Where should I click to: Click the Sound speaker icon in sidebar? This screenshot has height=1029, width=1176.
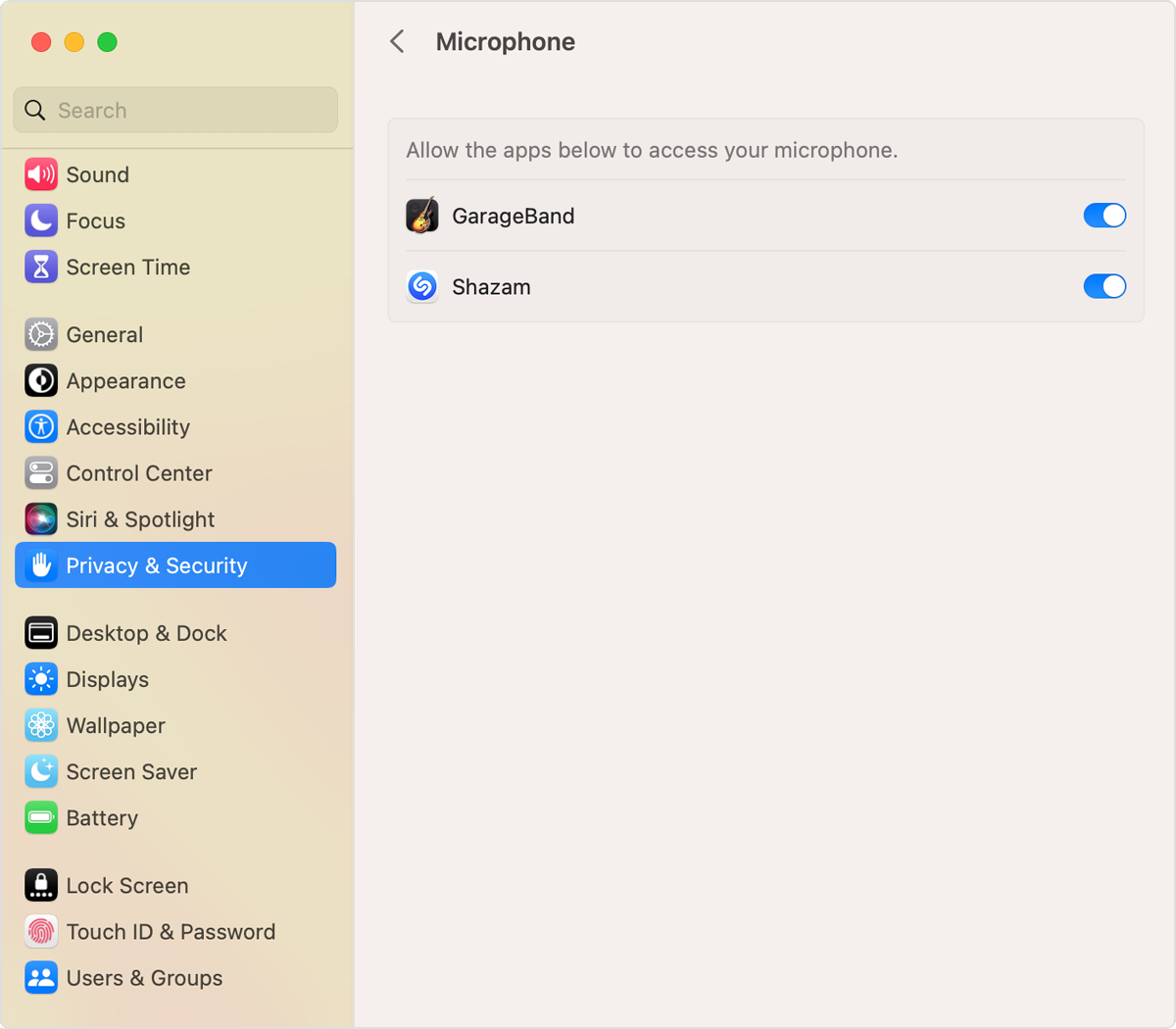pyautogui.click(x=41, y=174)
